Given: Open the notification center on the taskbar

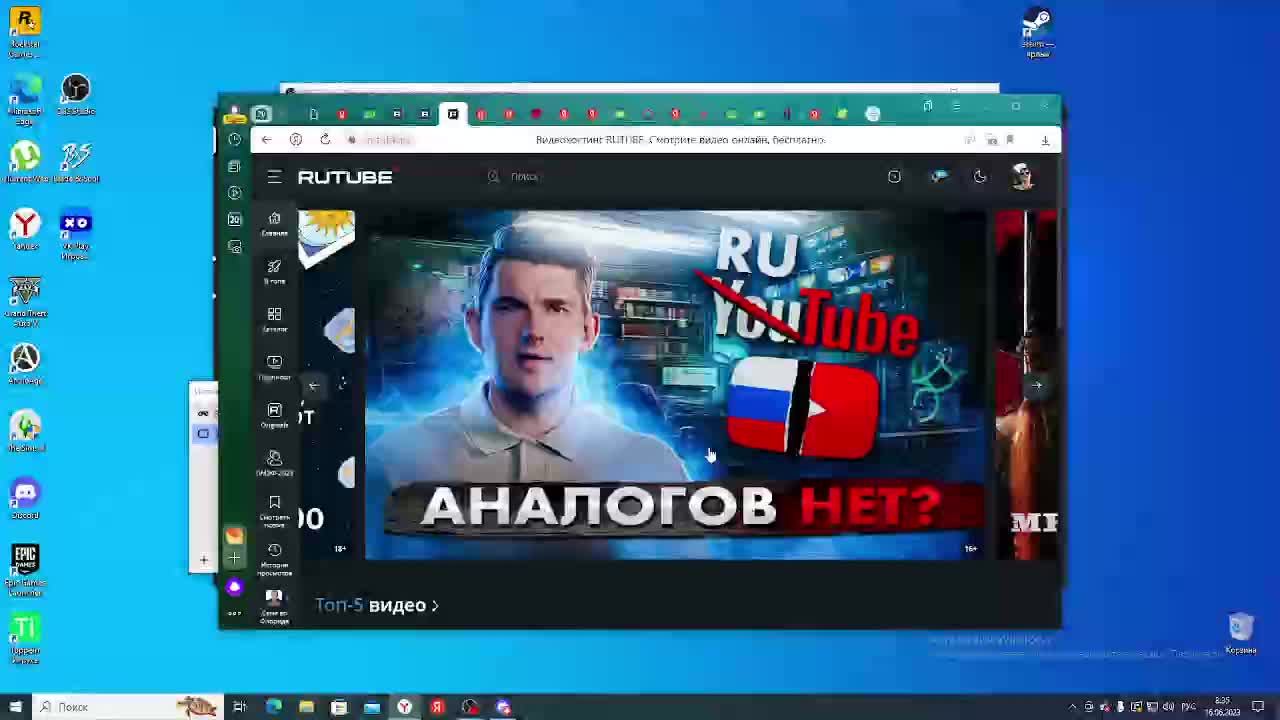Looking at the screenshot, I should [x=1258, y=707].
